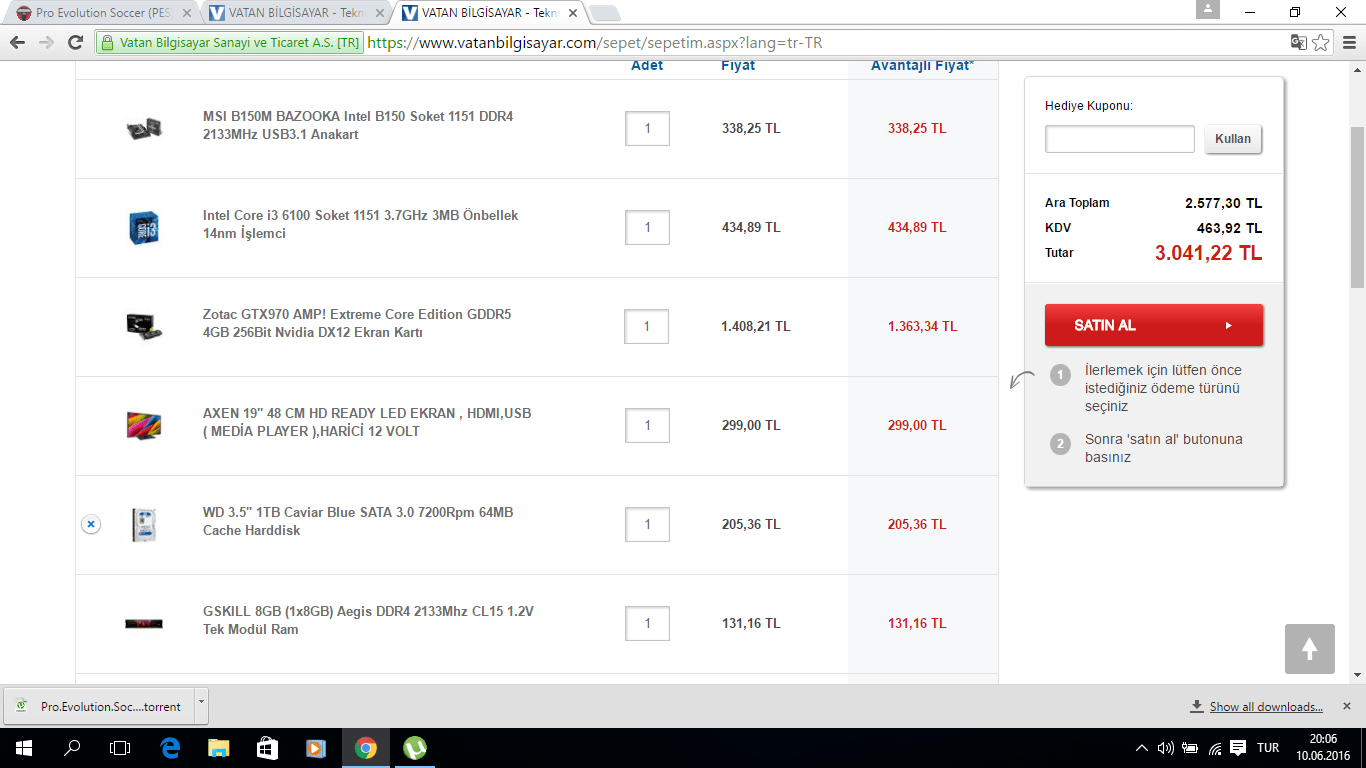Open the WD 3.5" 1TB Caviar Blue link
Viewport: 1366px width, 768px height.
click(x=358, y=521)
